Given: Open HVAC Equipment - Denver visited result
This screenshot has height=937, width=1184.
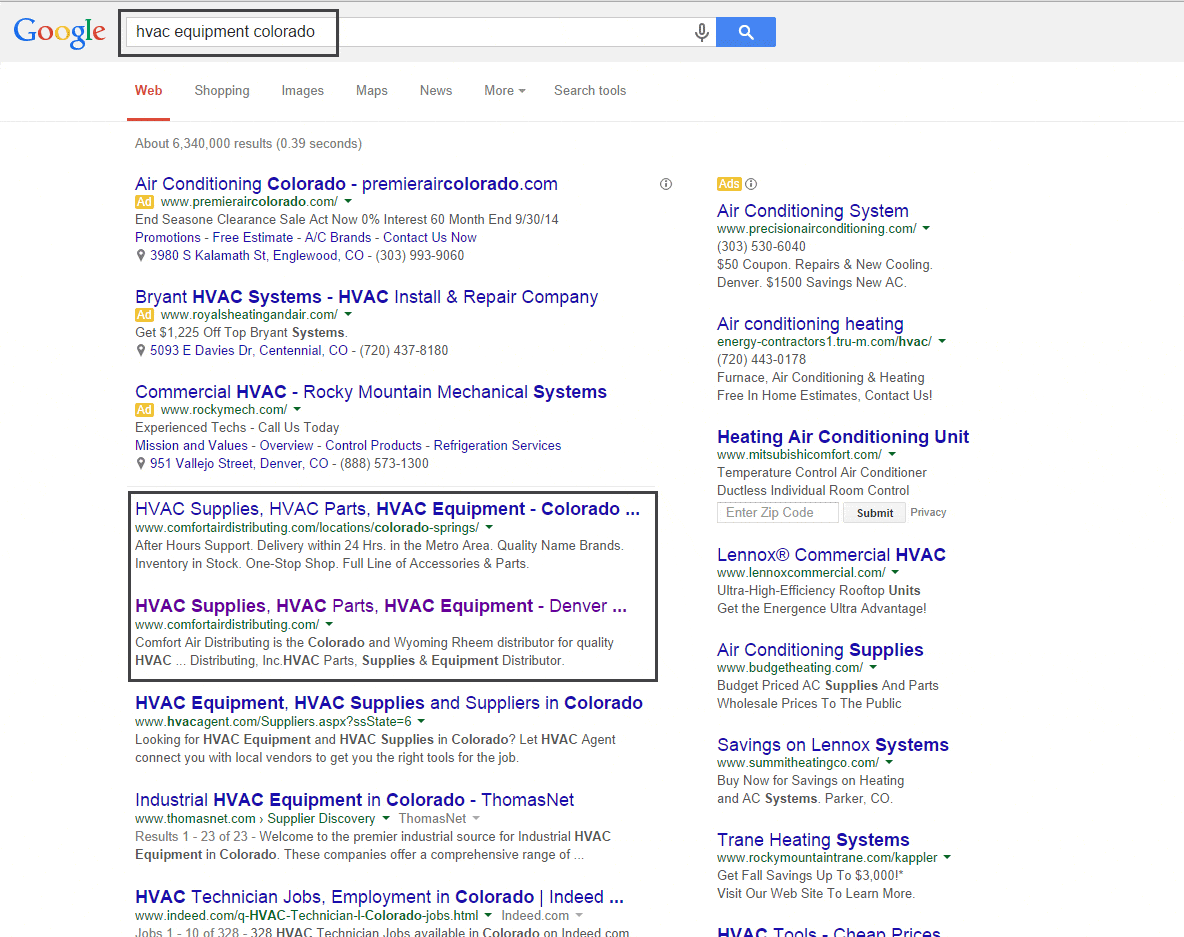Looking at the screenshot, I should coord(381,606).
